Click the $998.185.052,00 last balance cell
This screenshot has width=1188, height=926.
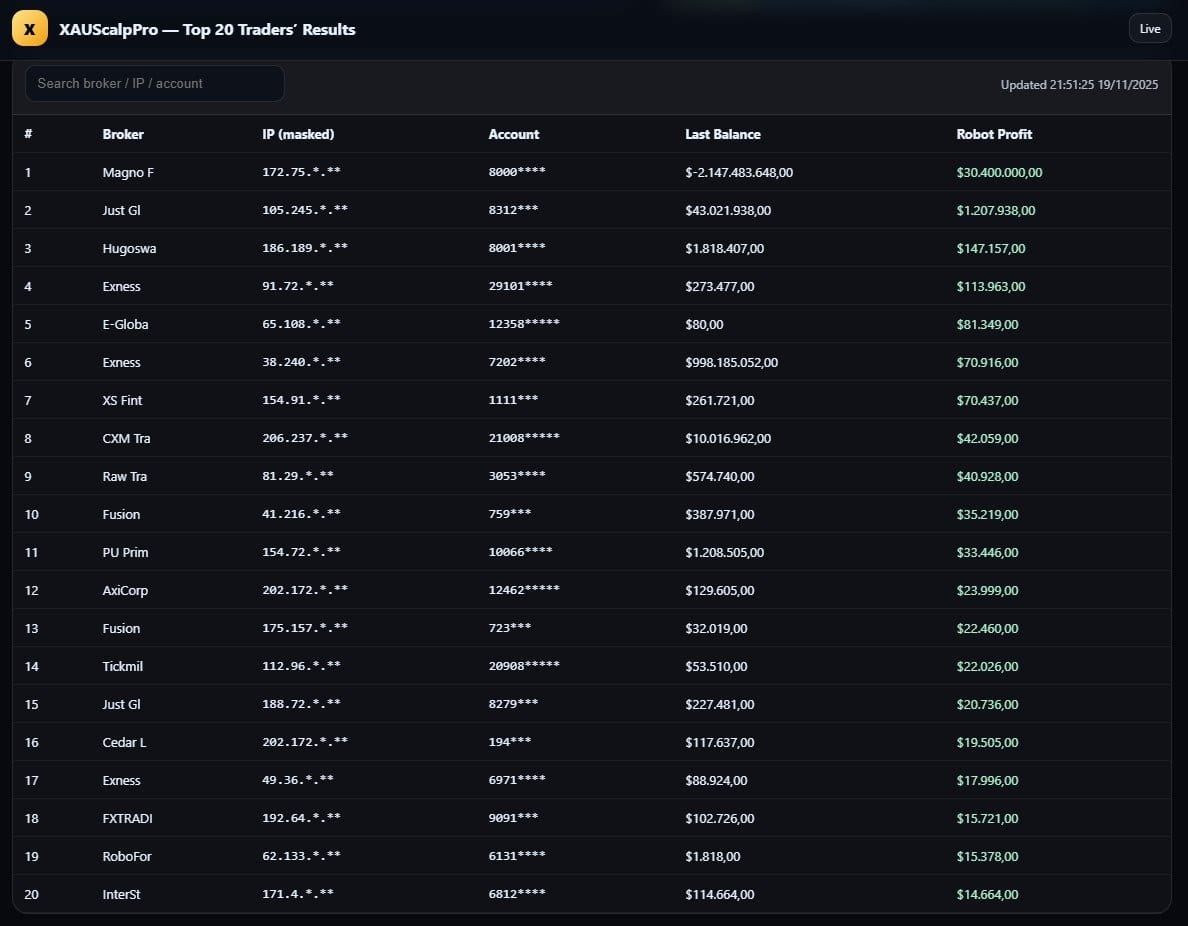pyautogui.click(x=731, y=363)
